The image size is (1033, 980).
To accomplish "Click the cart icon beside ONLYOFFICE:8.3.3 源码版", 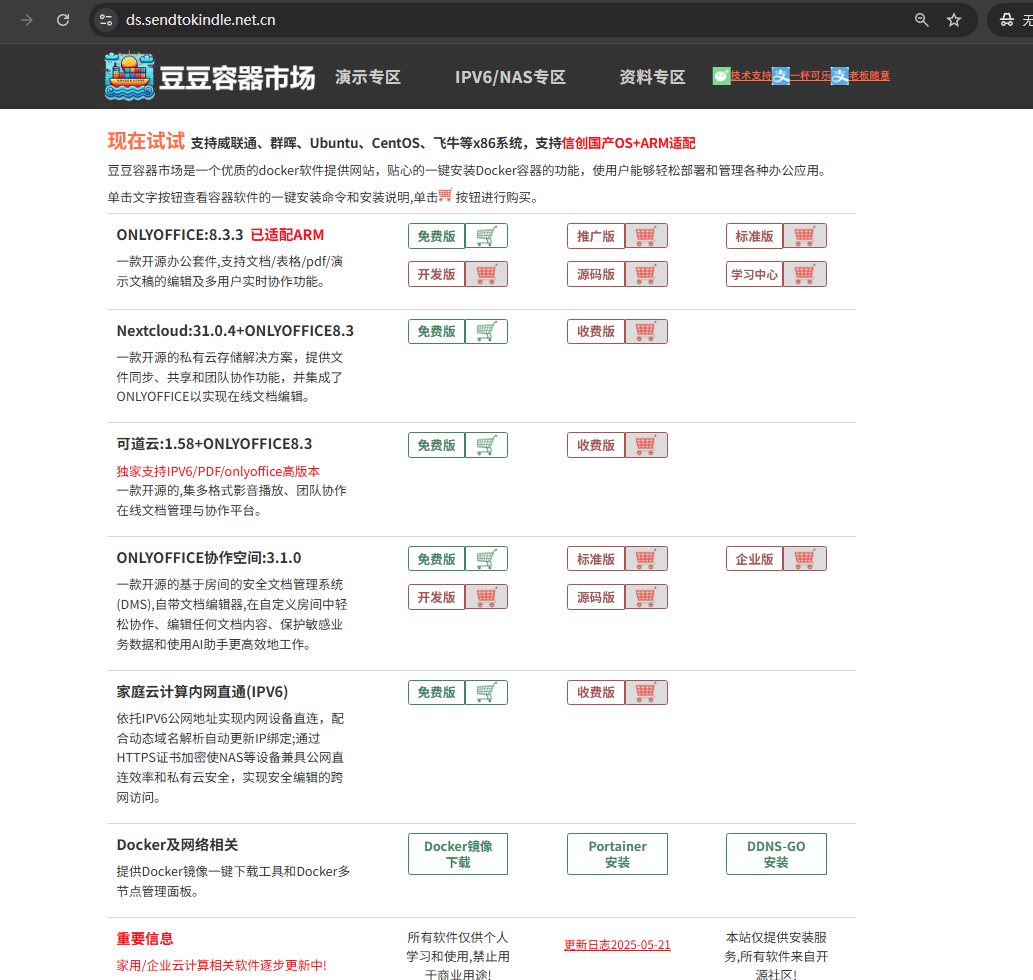I will point(646,274).
